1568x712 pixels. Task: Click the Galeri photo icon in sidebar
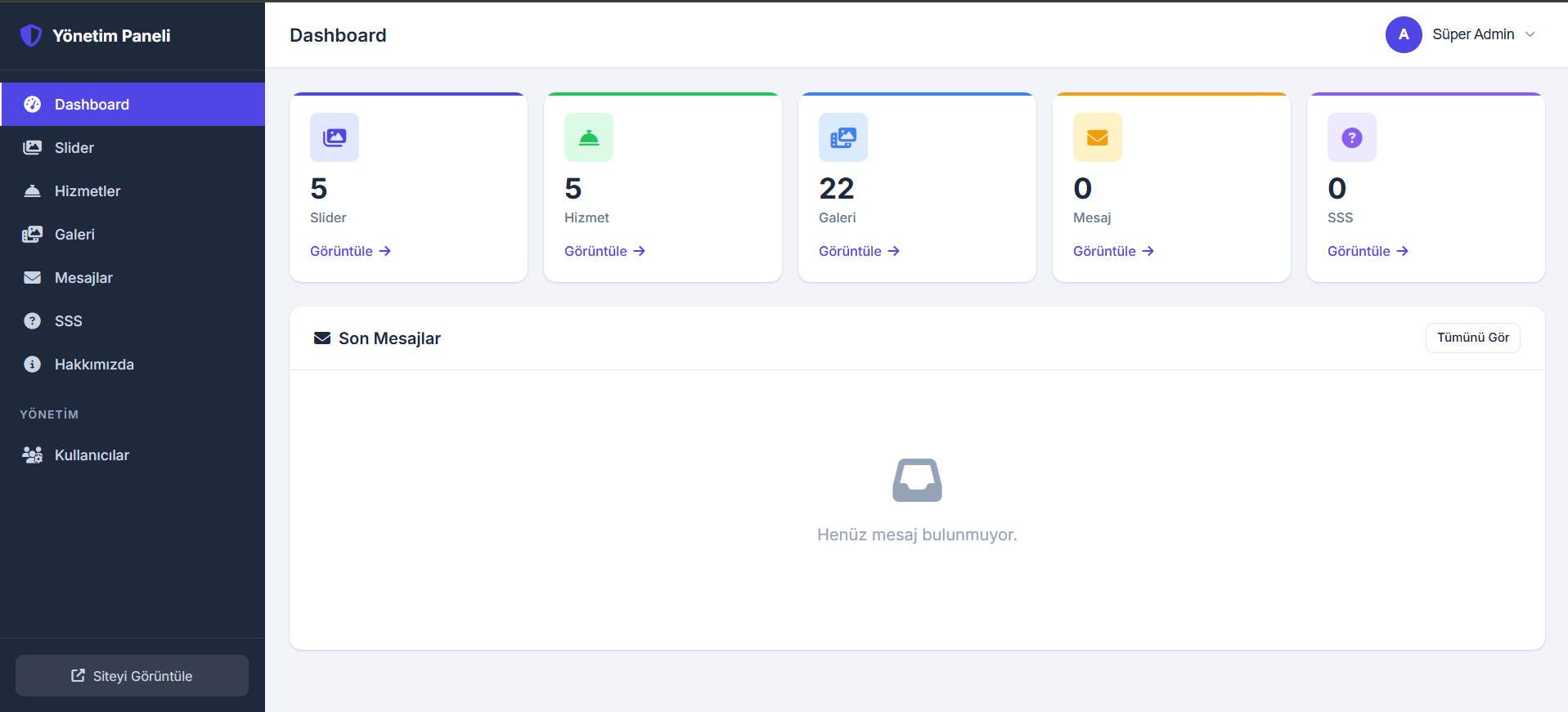tap(33, 235)
